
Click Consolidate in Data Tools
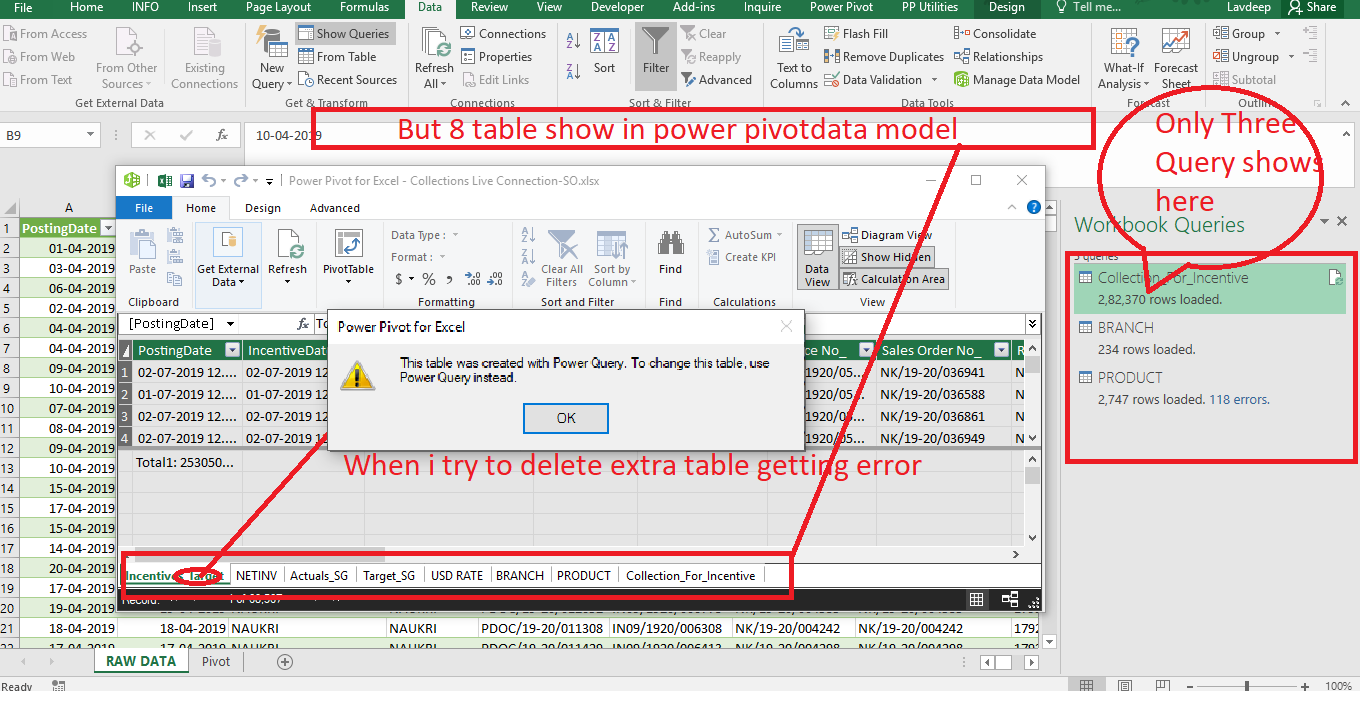coord(995,33)
